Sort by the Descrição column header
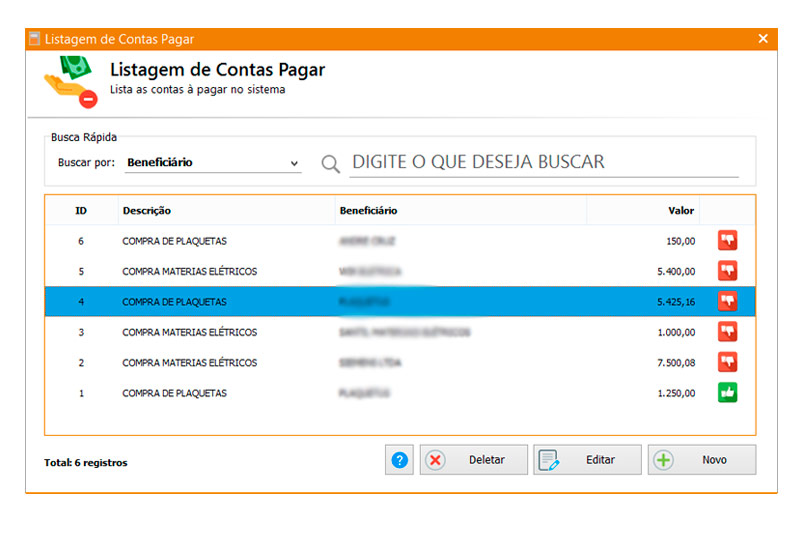 pyautogui.click(x=227, y=211)
